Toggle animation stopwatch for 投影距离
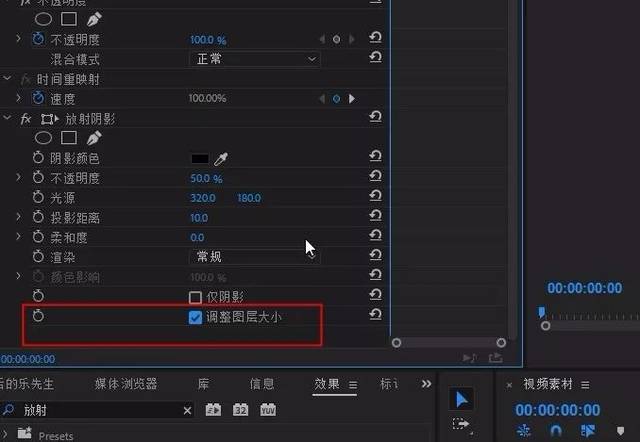The image size is (640, 442). coord(38,217)
